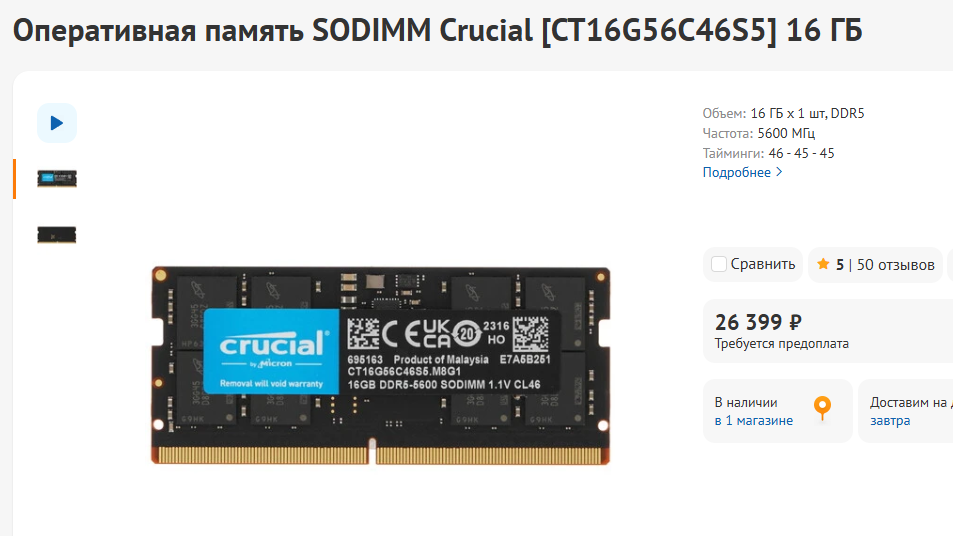
Task: Tick the Сравнить checkbox
Action: click(718, 264)
